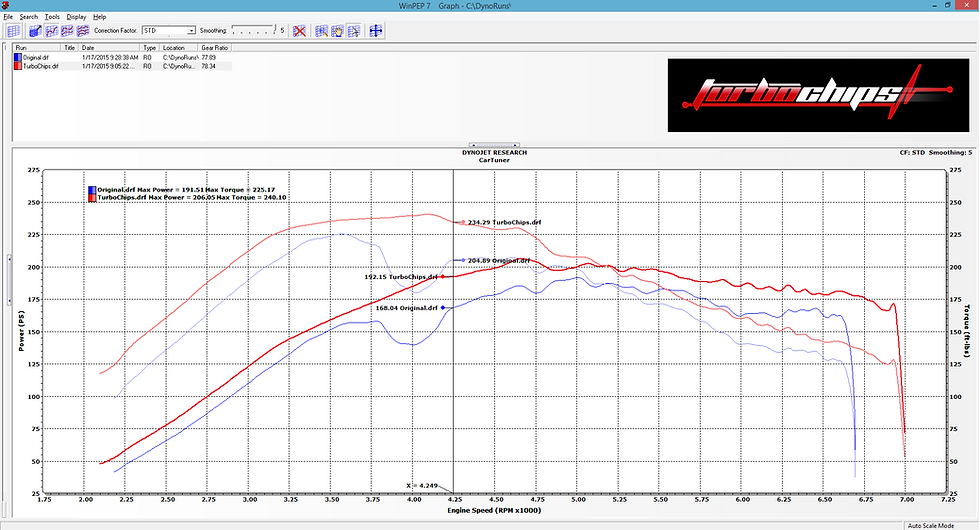
Task: Click the Power (PS) axis label
Action: (x=21, y=331)
